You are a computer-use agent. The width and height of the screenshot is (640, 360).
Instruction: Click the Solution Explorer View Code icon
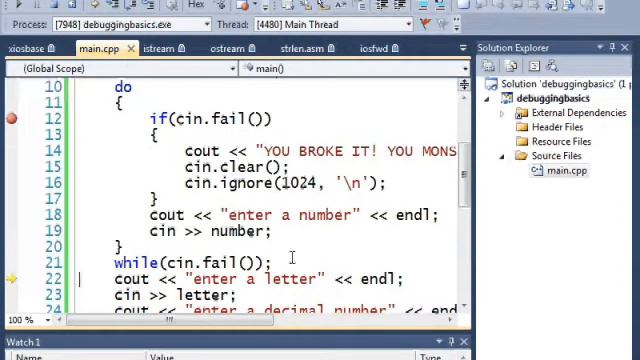click(534, 66)
